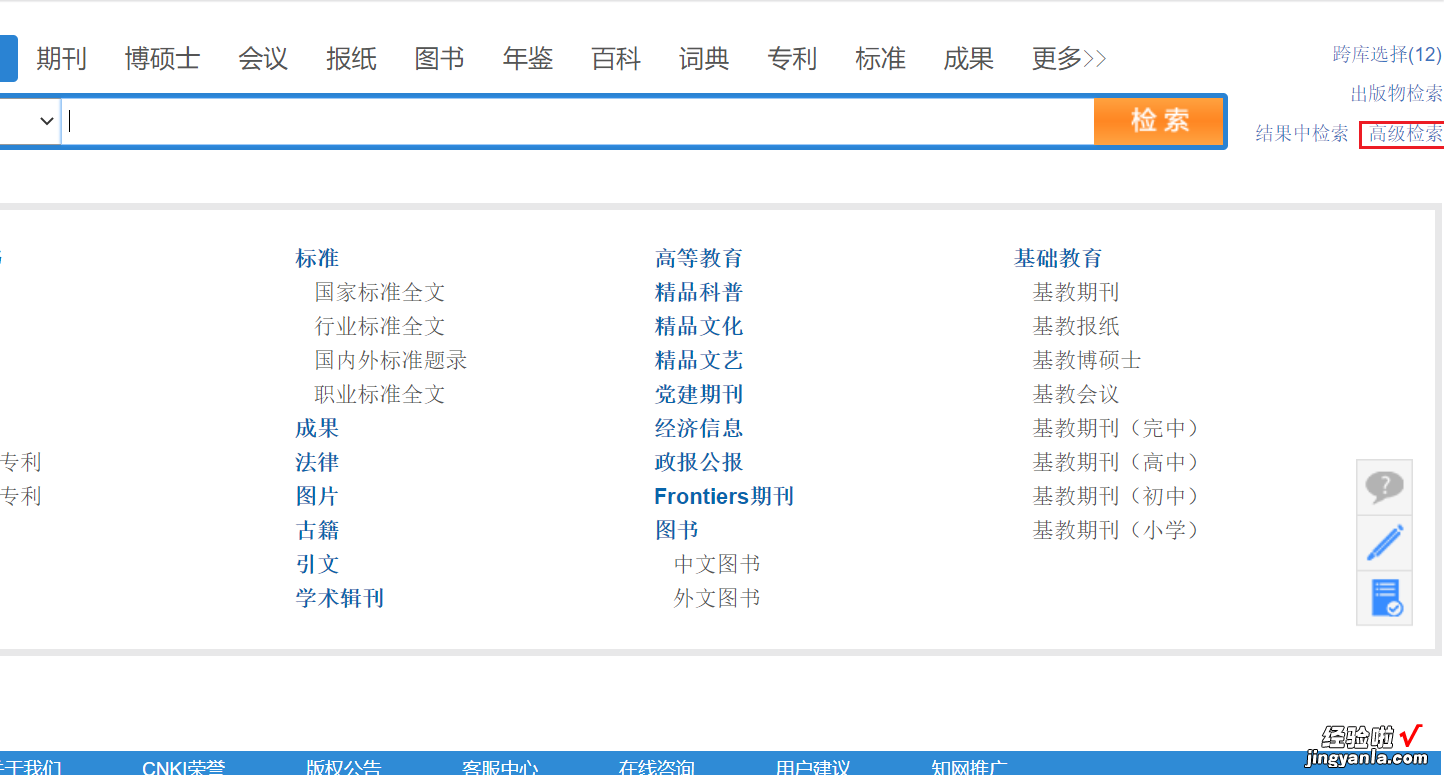The height and width of the screenshot is (775, 1444).
Task: Open 基教期刊（小学） link
Action: pos(1118,530)
